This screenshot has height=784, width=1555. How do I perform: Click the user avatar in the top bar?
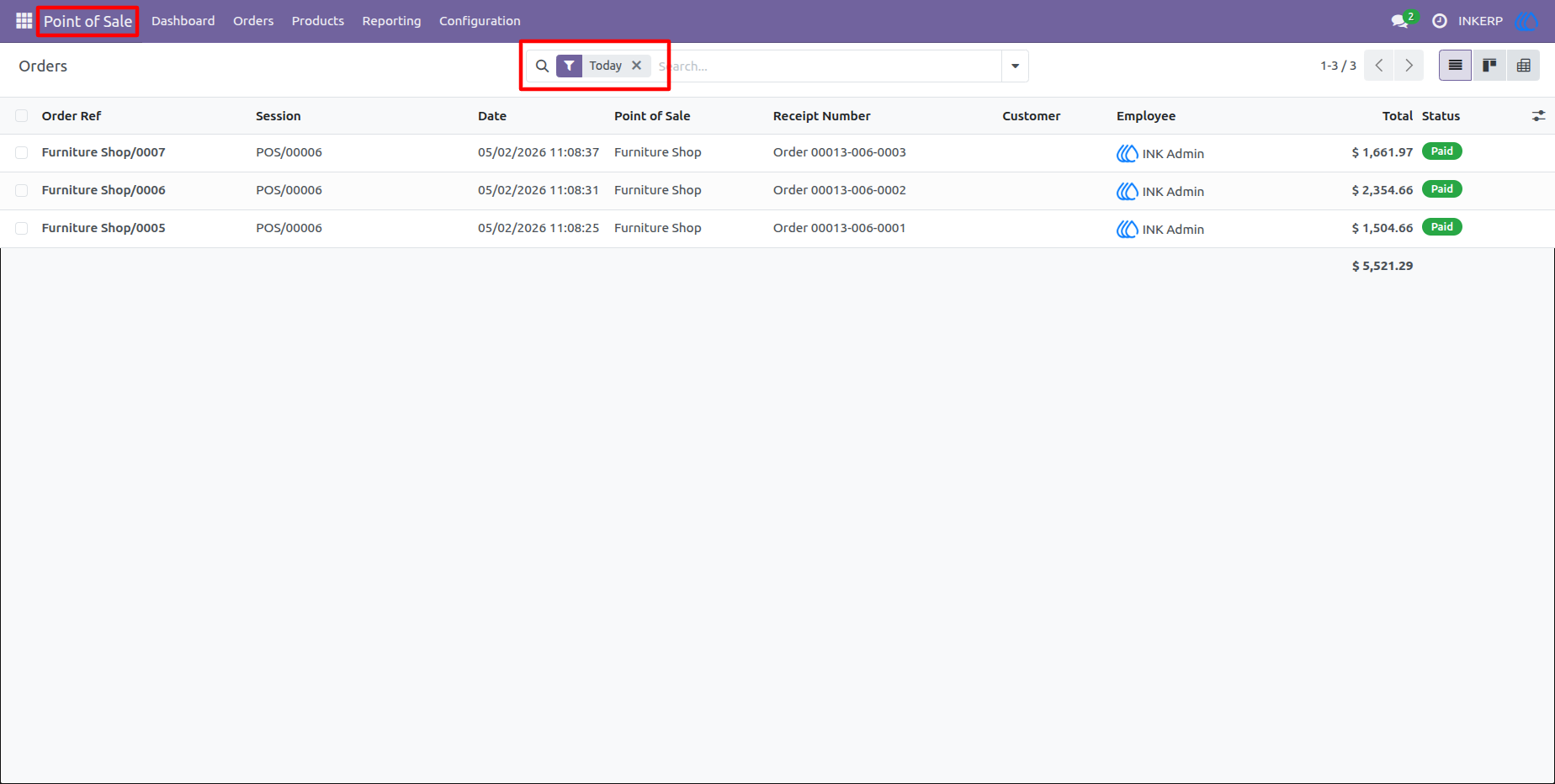click(1526, 20)
